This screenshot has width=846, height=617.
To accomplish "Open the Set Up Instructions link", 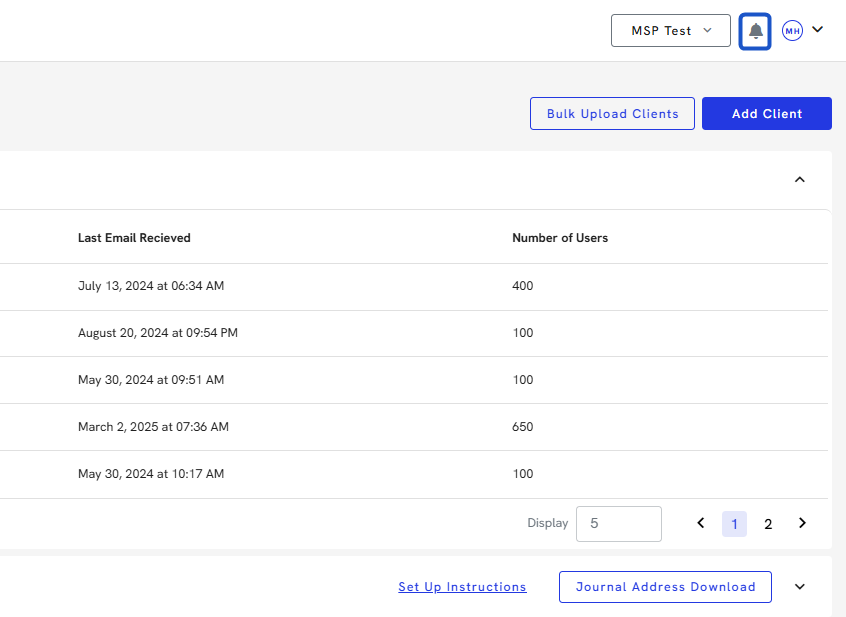I will point(462,587).
